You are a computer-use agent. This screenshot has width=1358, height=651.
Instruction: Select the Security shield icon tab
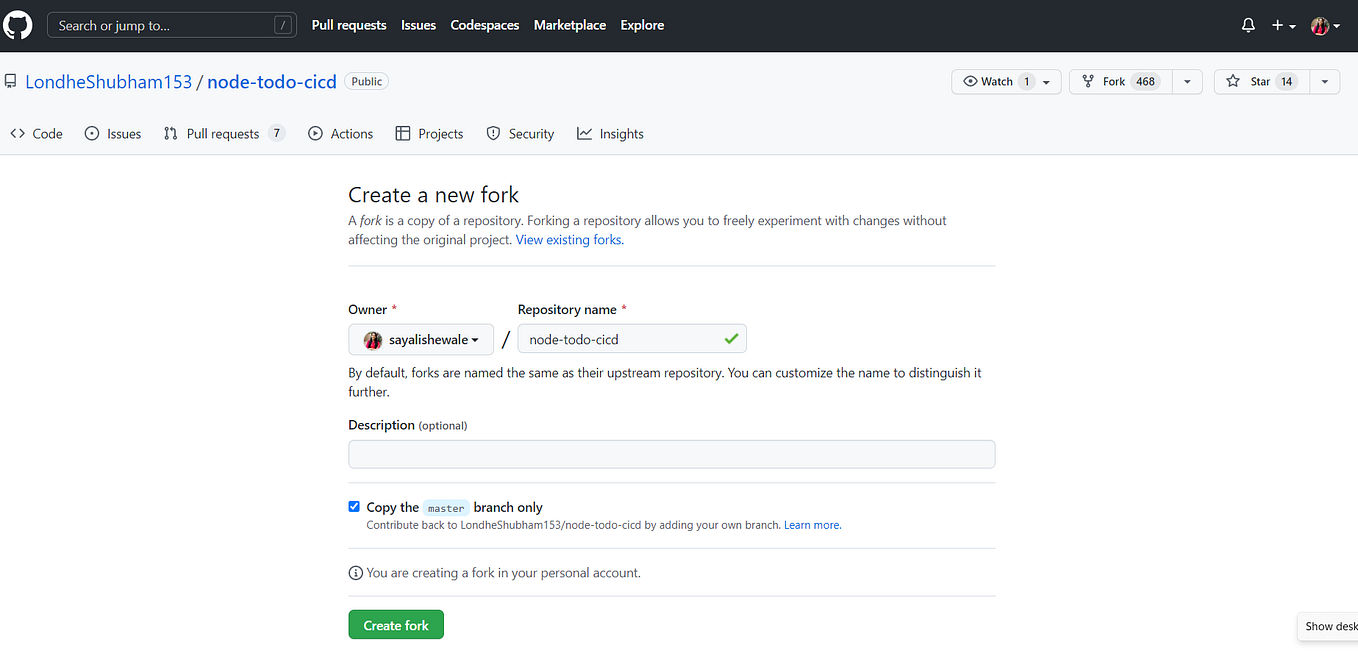click(493, 133)
